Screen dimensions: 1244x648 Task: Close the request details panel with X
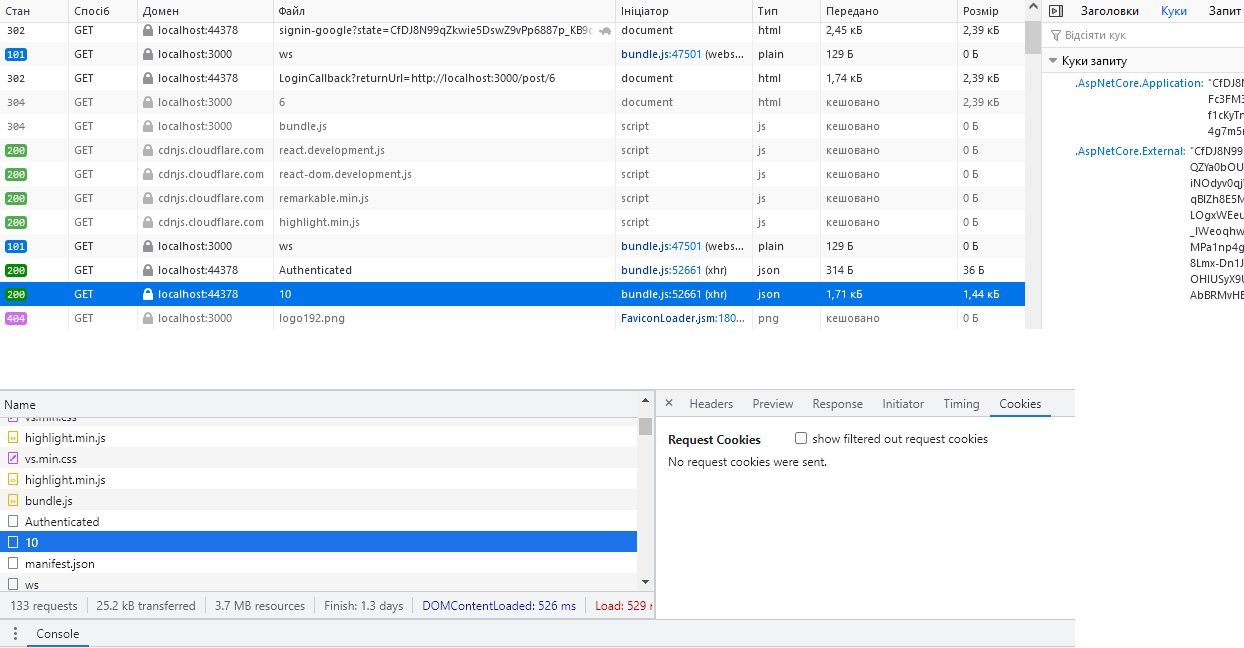coord(669,404)
